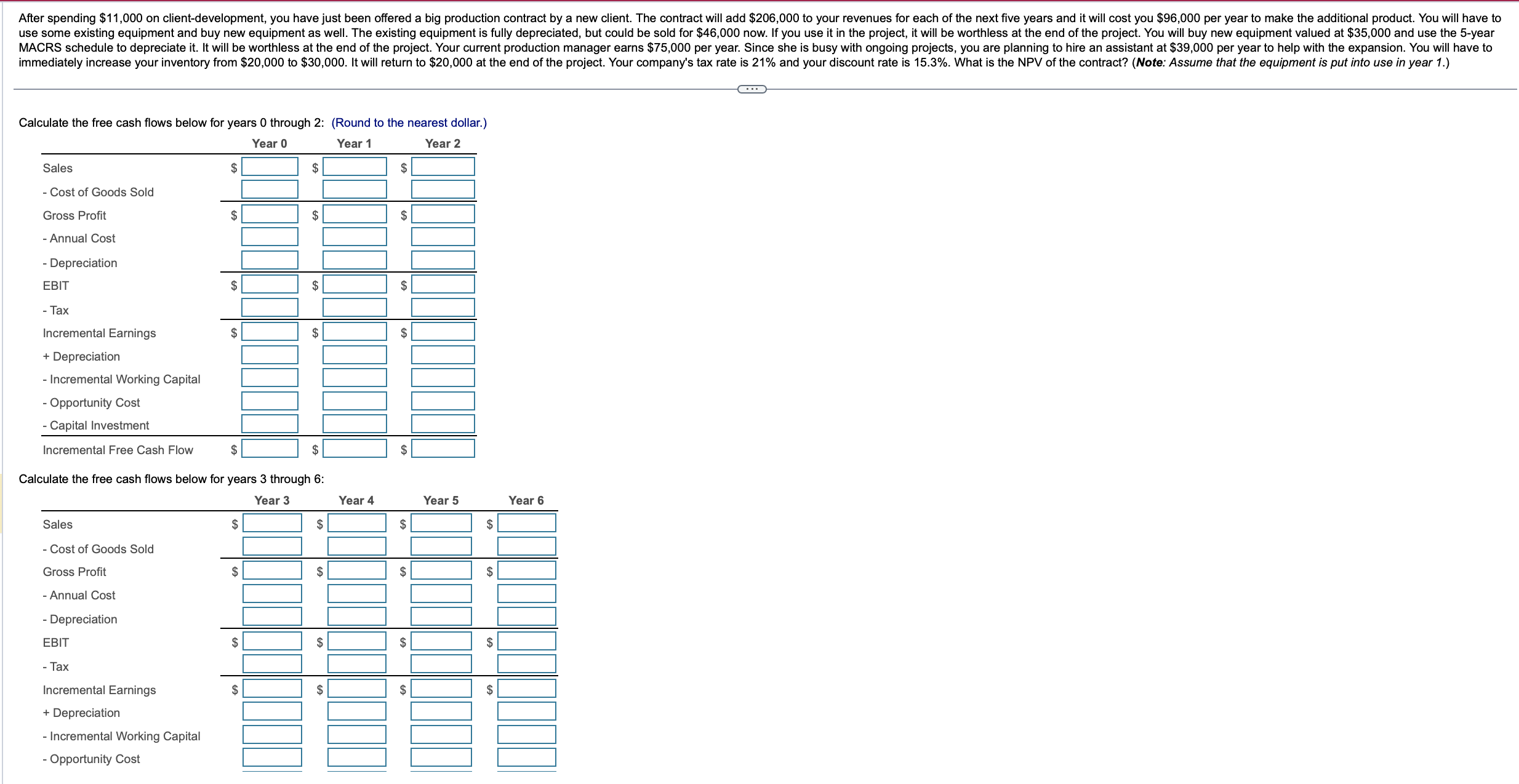The image size is (1519, 784).
Task: Click Year 0 Capital Investment input field
Action: tap(270, 424)
